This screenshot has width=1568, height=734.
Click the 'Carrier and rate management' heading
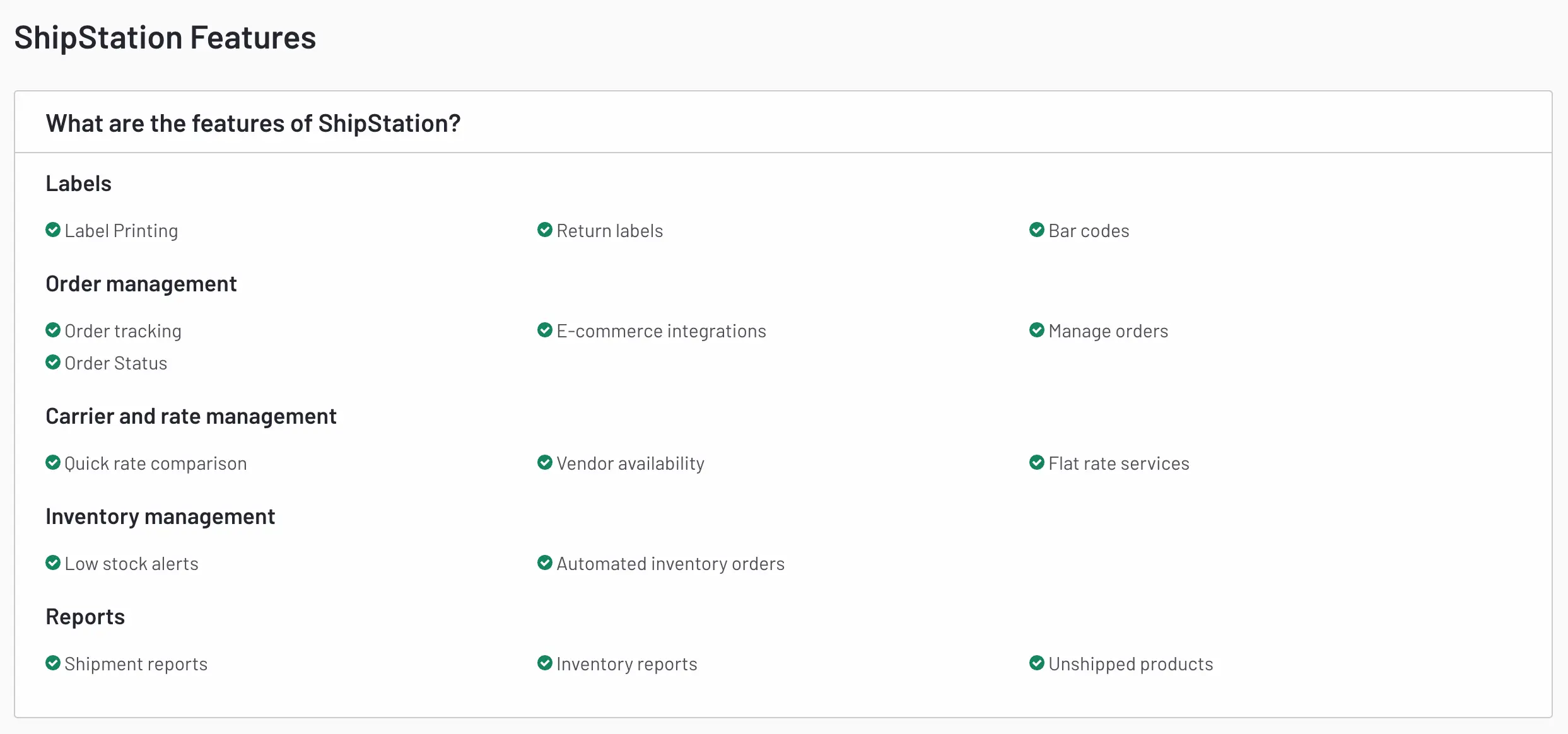(x=191, y=416)
